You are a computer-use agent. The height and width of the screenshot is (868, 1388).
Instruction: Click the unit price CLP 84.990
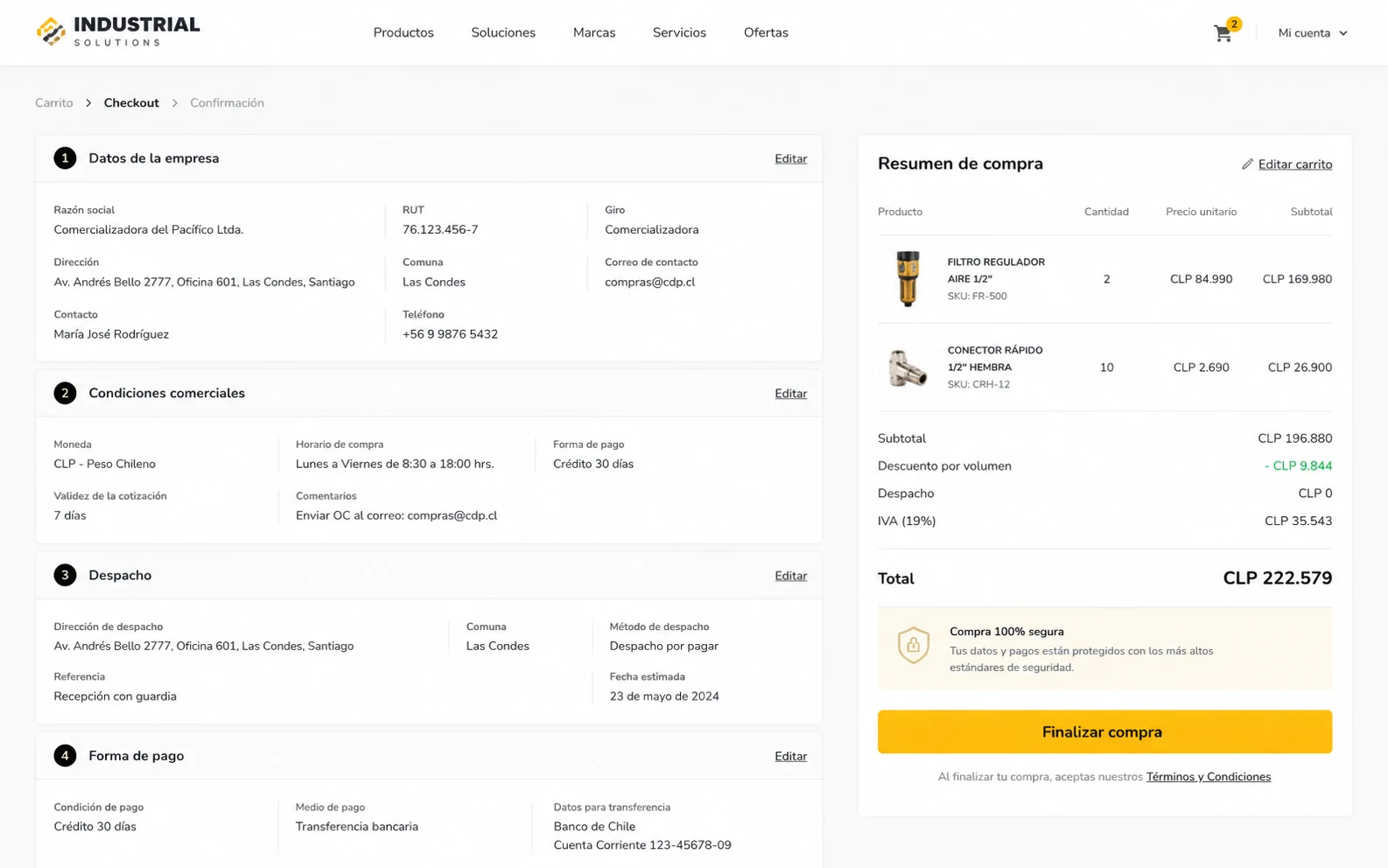point(1201,279)
